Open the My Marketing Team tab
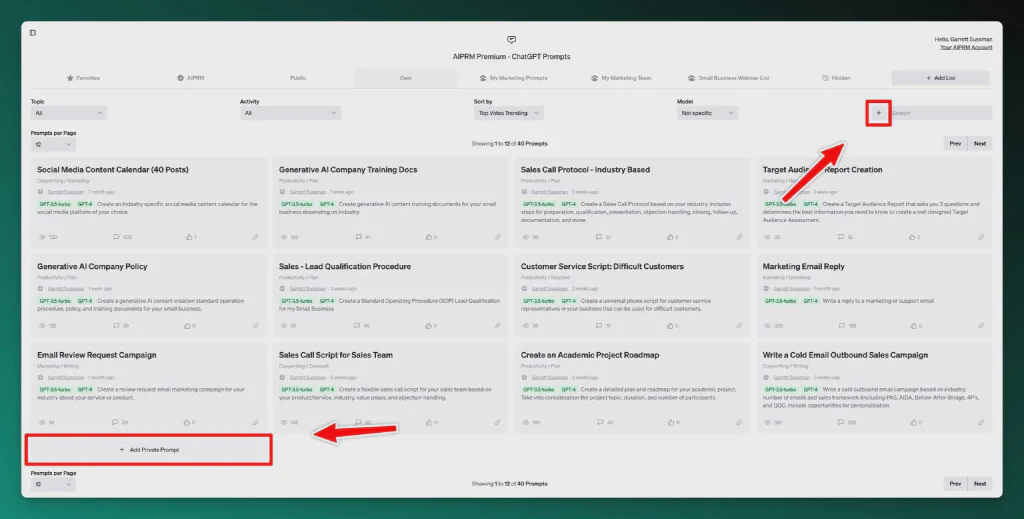Screen dimensions: 1024x519 (621, 78)
